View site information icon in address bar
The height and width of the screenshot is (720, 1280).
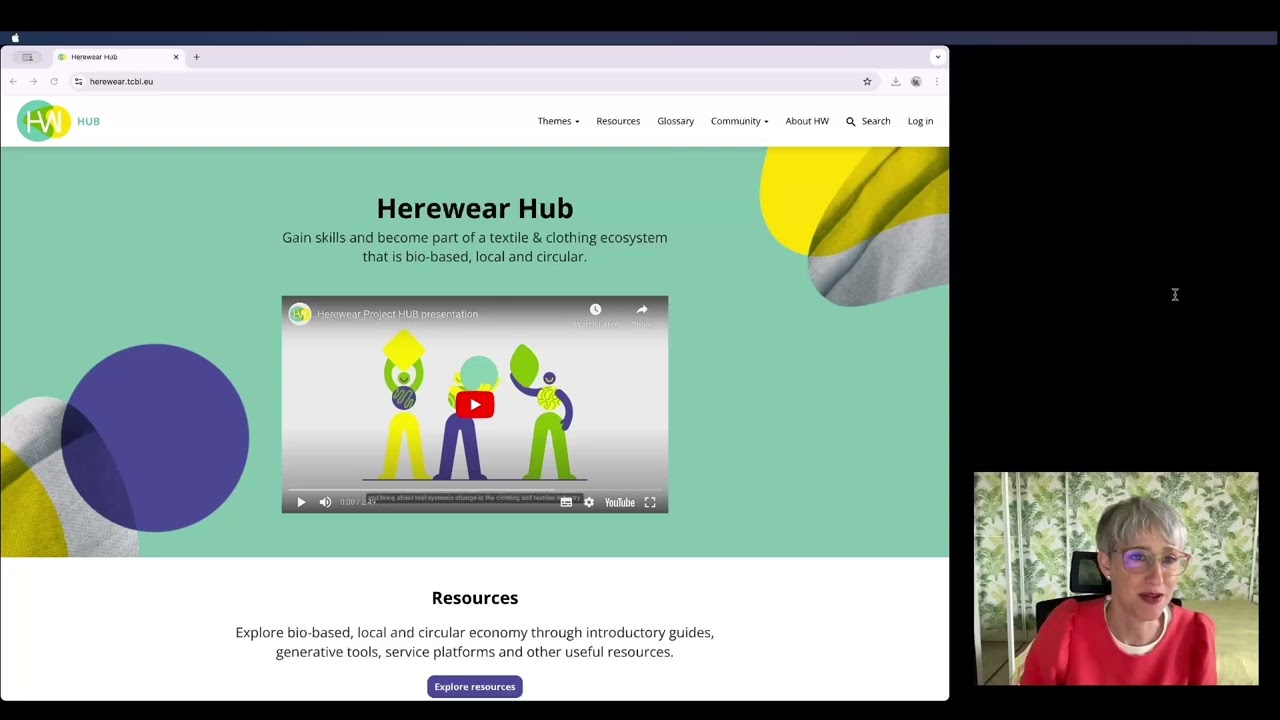78,82
